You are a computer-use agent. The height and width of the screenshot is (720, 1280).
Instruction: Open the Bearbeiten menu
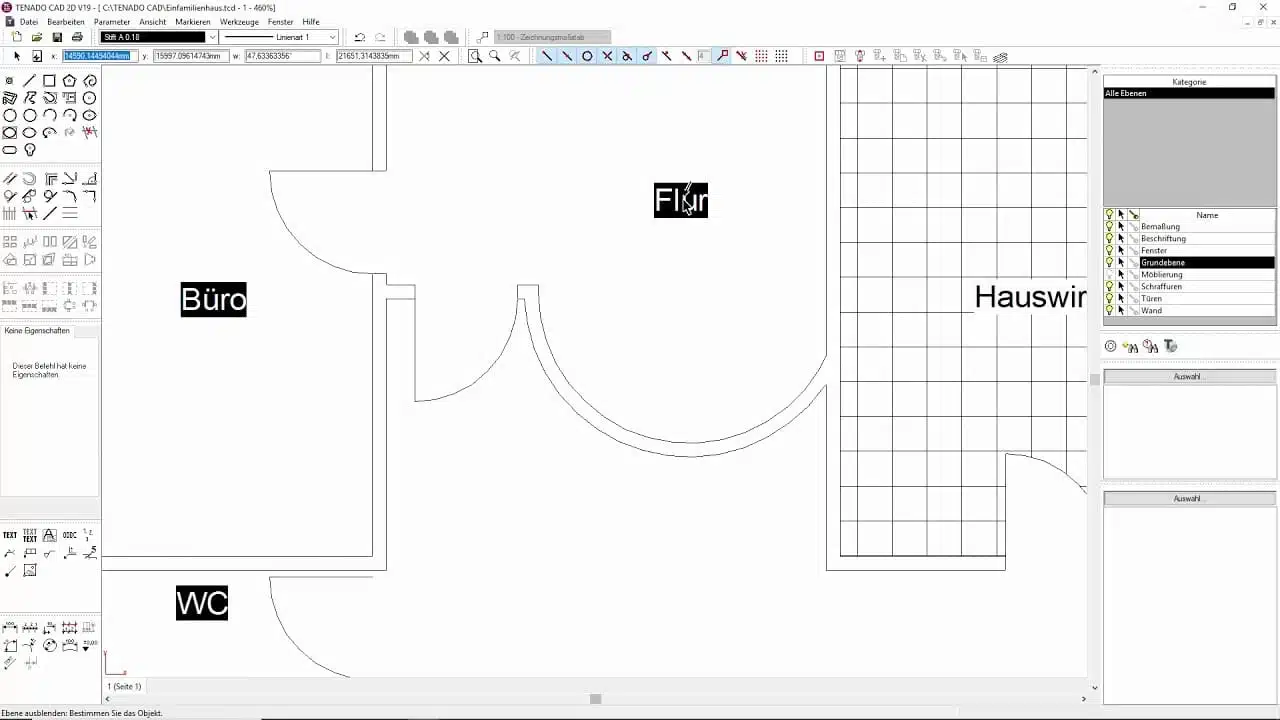tap(66, 21)
